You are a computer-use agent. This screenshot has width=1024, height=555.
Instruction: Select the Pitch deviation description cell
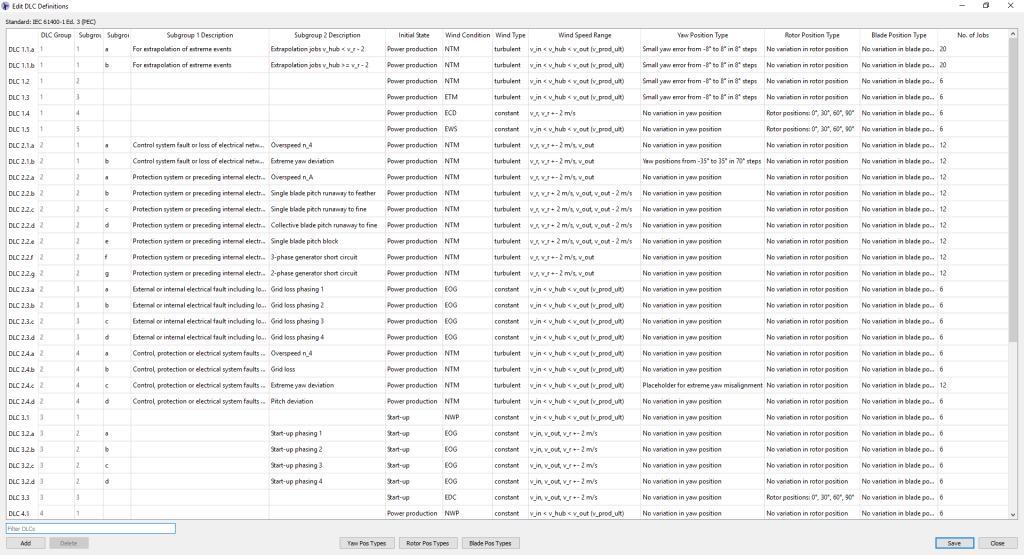tap(326, 401)
